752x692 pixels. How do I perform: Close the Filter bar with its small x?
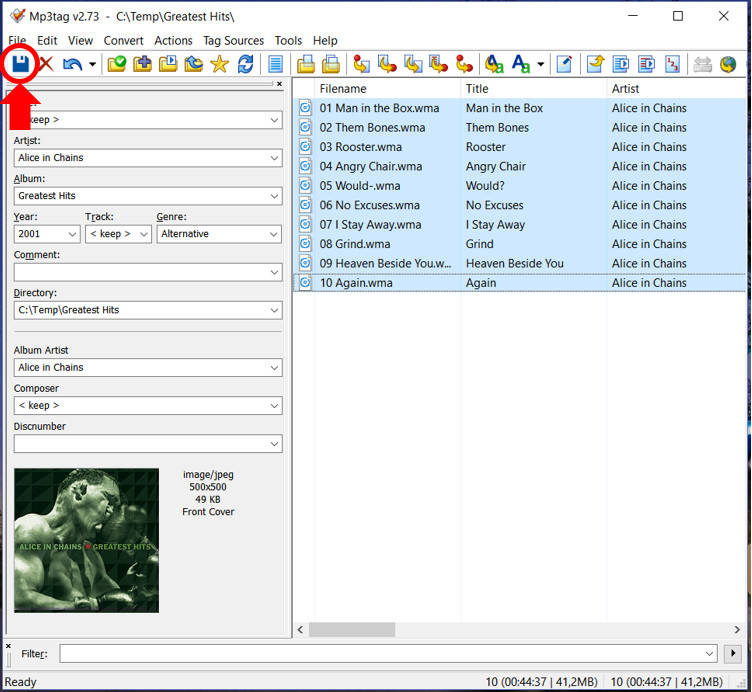(x=8, y=646)
